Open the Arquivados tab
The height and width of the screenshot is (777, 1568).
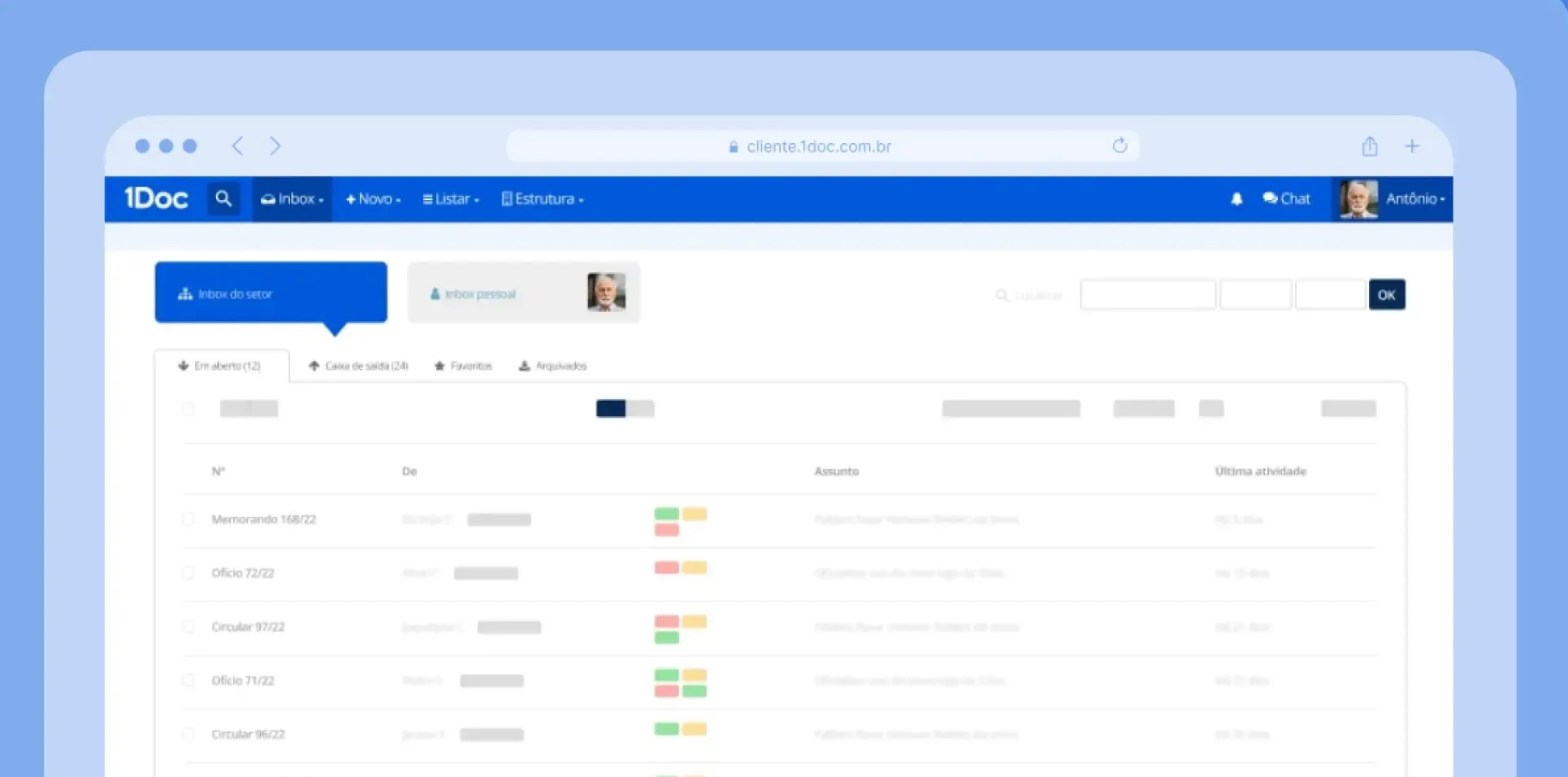point(552,366)
